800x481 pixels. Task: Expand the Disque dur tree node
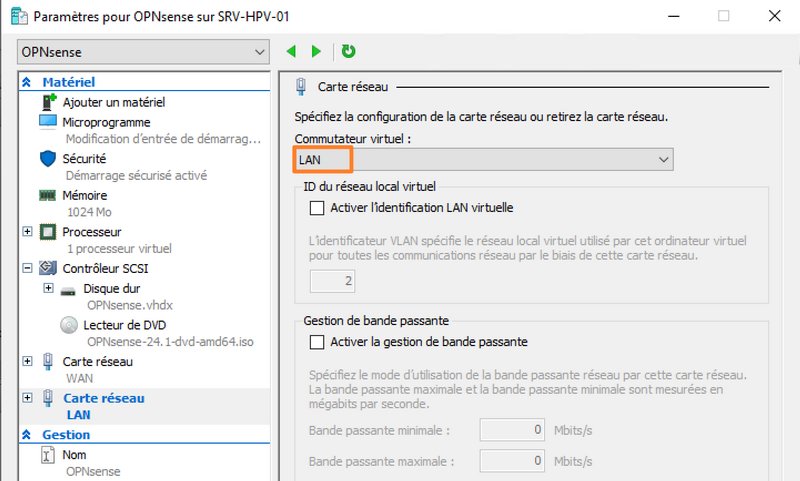(48, 288)
